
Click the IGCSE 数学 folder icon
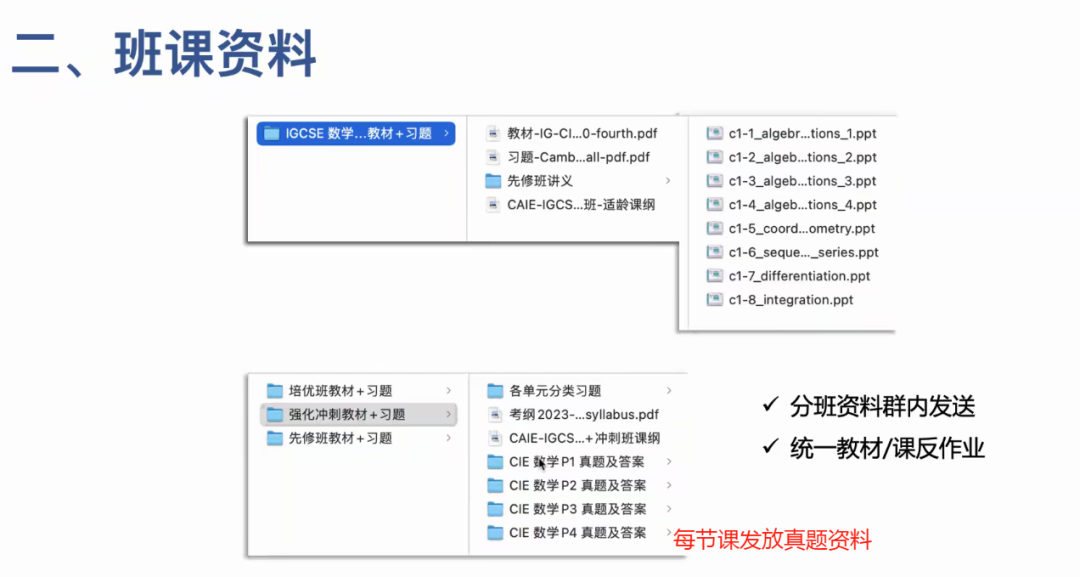point(272,134)
